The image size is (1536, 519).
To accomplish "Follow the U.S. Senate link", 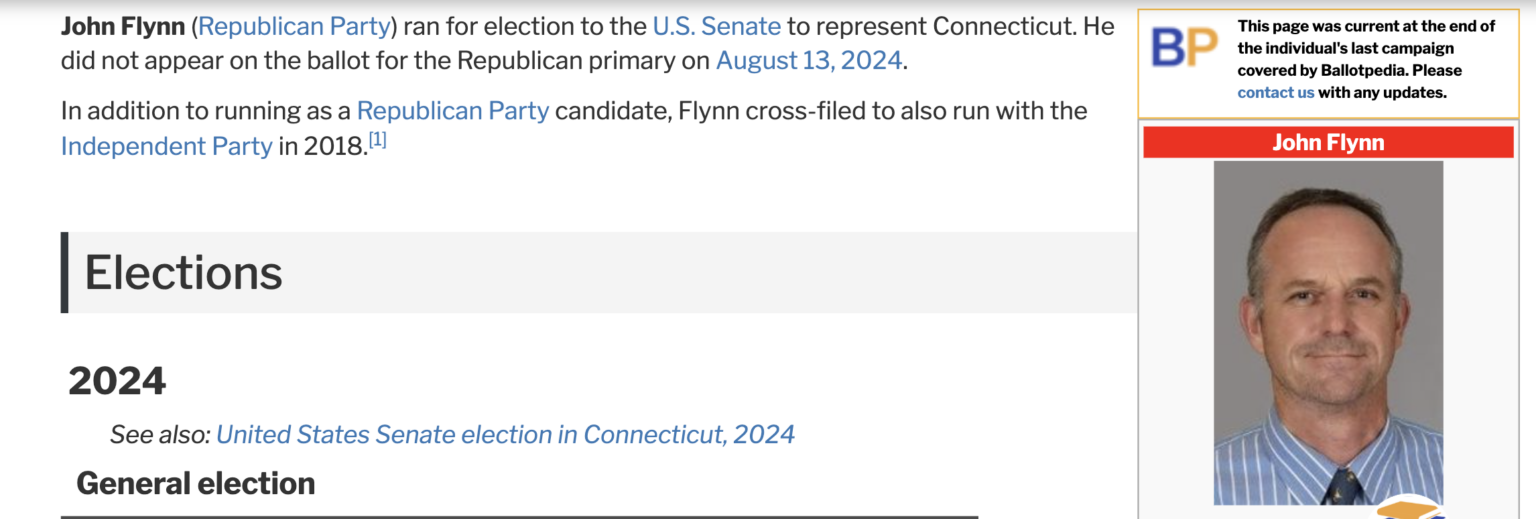I will pyautogui.click(x=716, y=26).
